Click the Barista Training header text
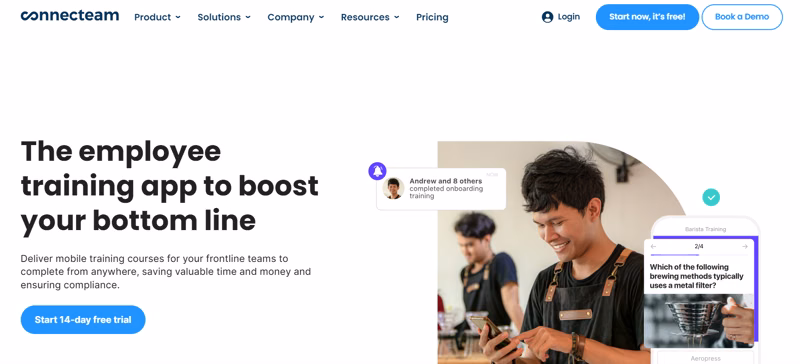The height and width of the screenshot is (364, 800). click(705, 229)
